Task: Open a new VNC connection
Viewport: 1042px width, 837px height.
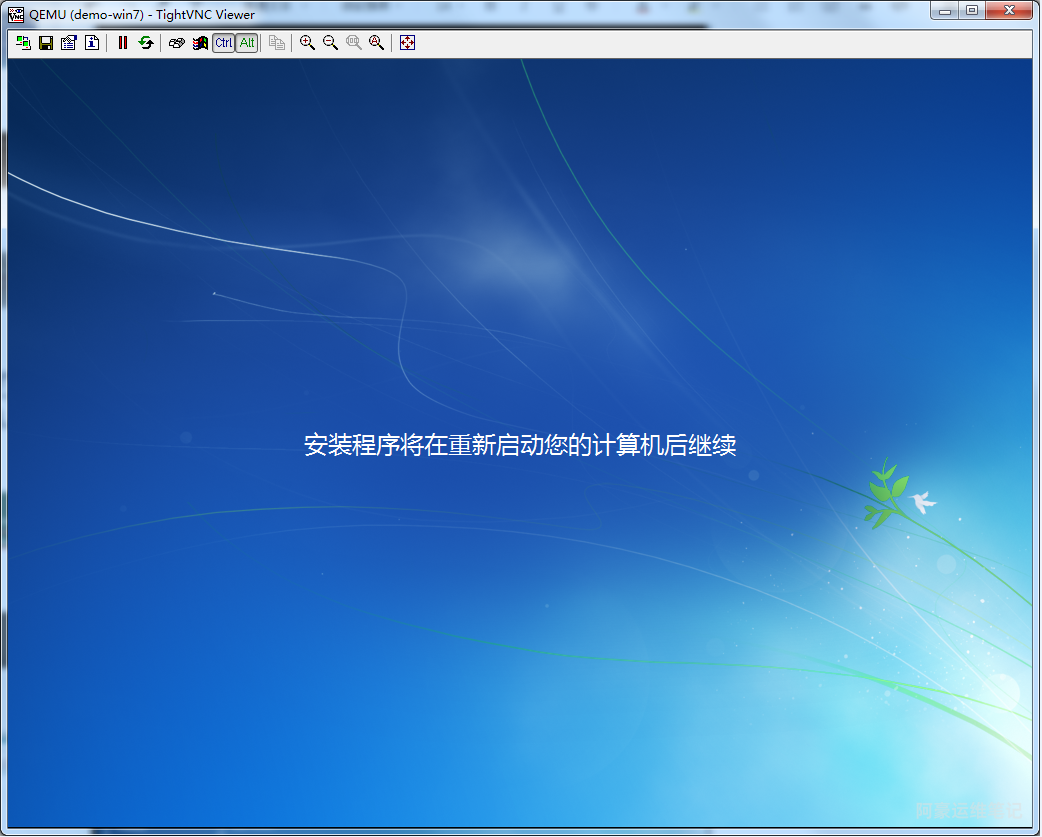Action: click(x=23, y=43)
